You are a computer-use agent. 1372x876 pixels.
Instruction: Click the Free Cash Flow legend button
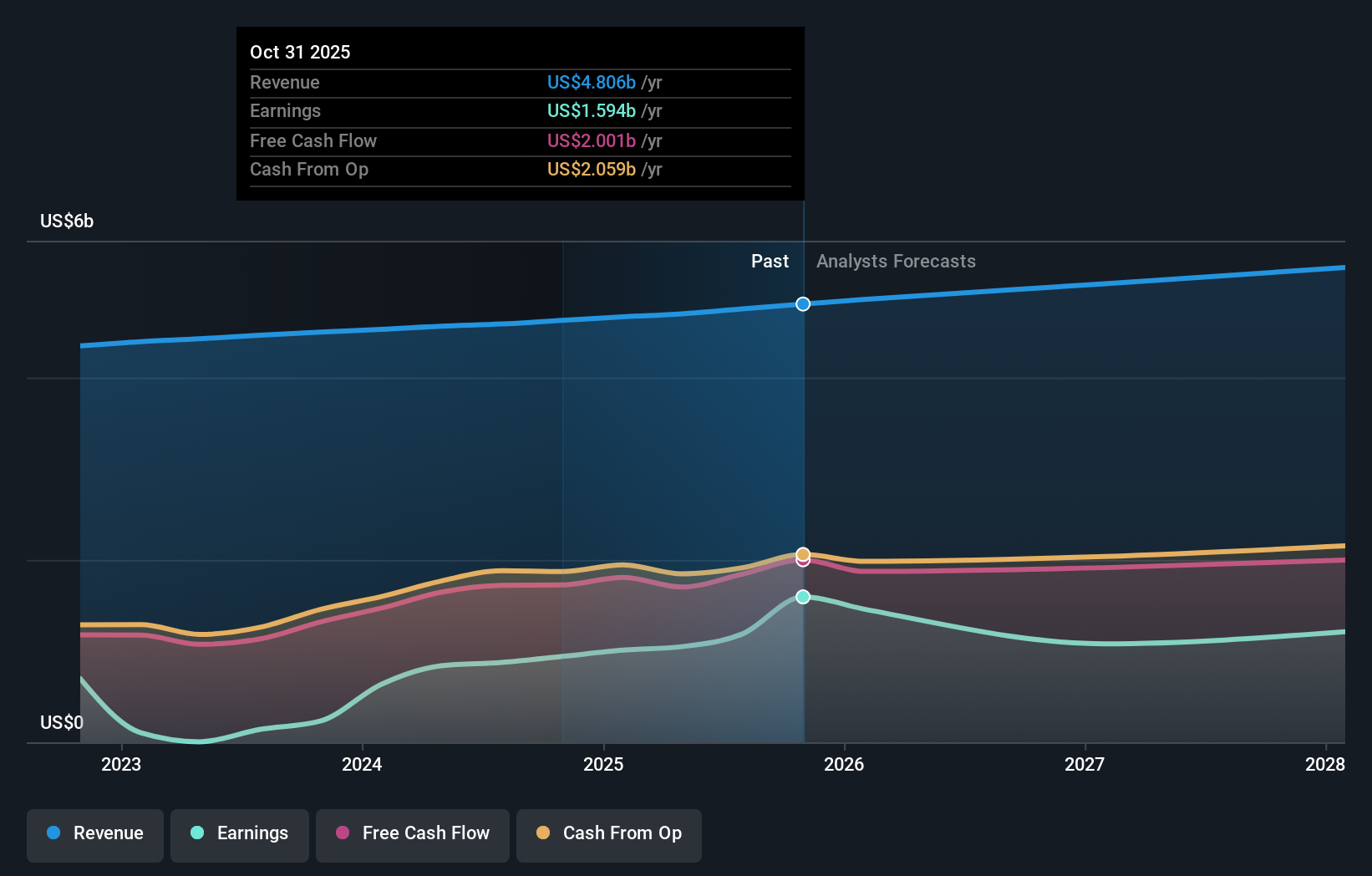(x=412, y=835)
